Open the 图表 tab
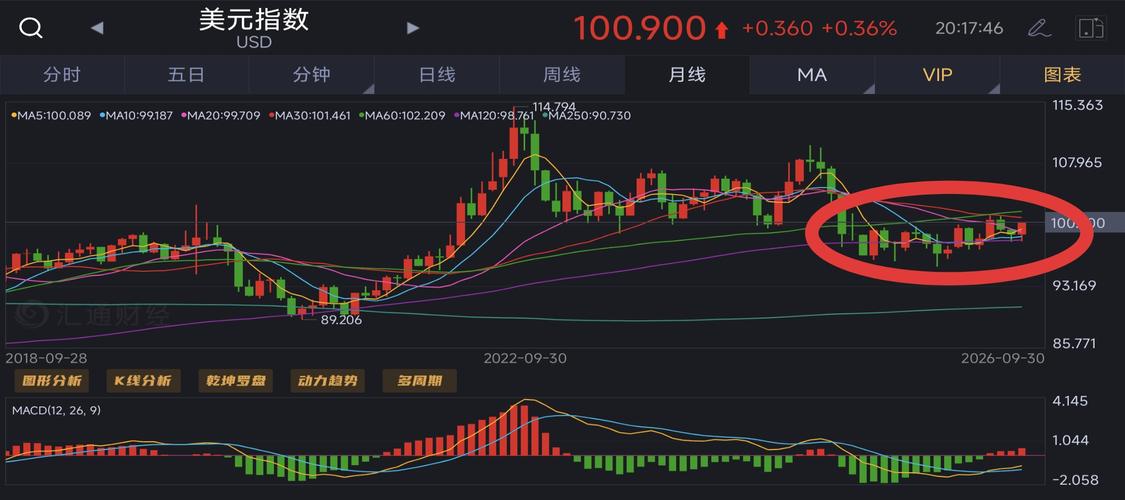 coord(1063,75)
